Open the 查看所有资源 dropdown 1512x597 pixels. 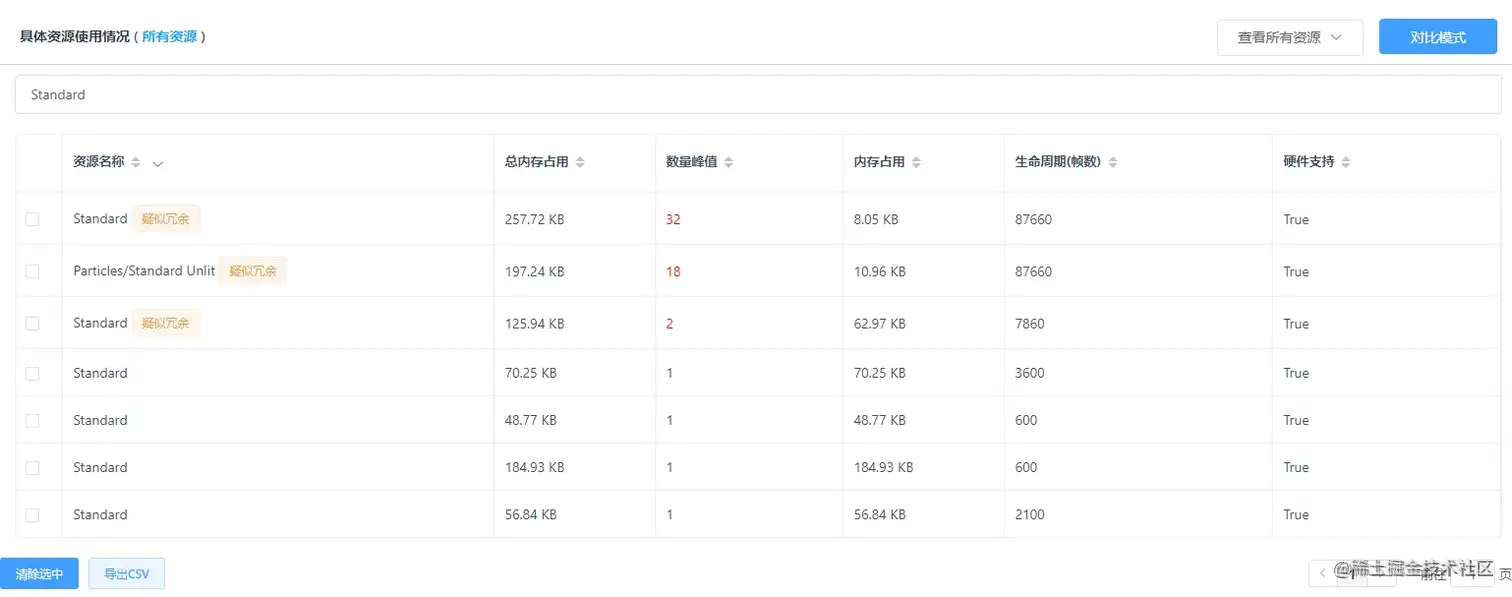(x=1290, y=37)
